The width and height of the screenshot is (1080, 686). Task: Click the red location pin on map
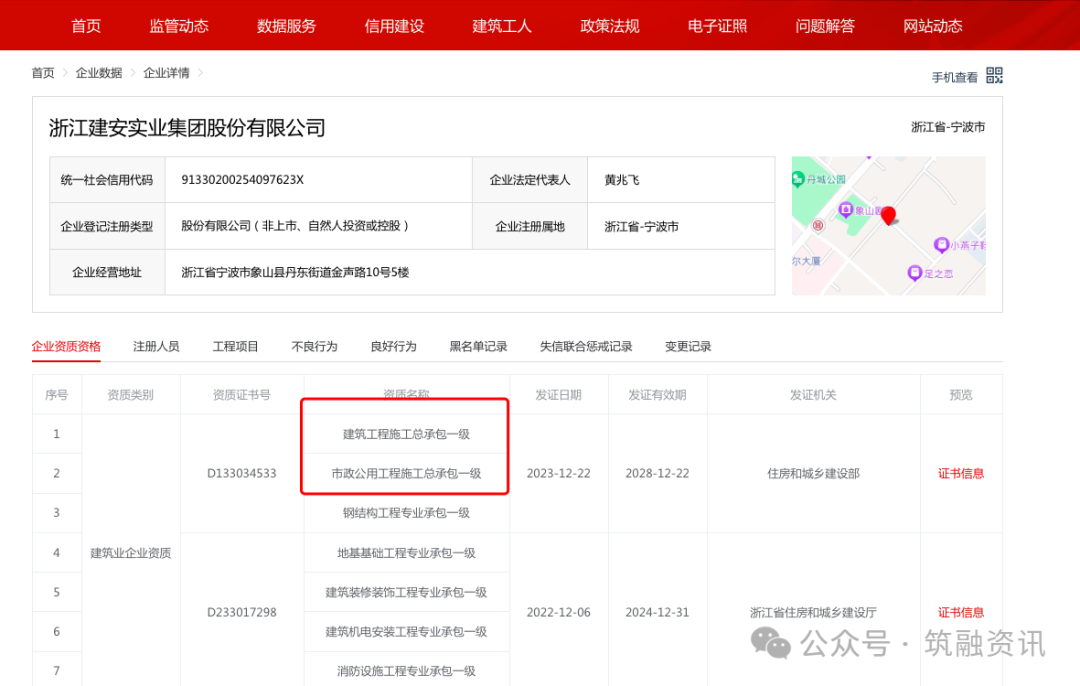coord(889,216)
